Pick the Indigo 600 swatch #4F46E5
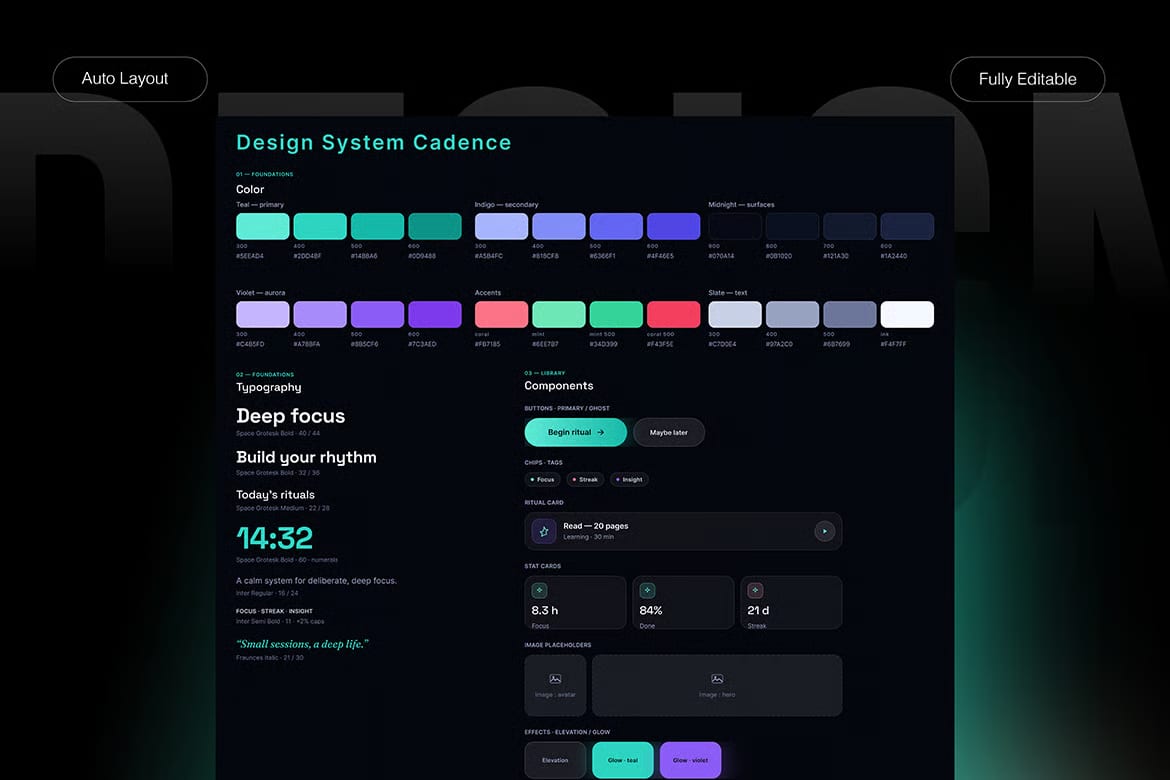The height and width of the screenshot is (780, 1170). point(674,226)
